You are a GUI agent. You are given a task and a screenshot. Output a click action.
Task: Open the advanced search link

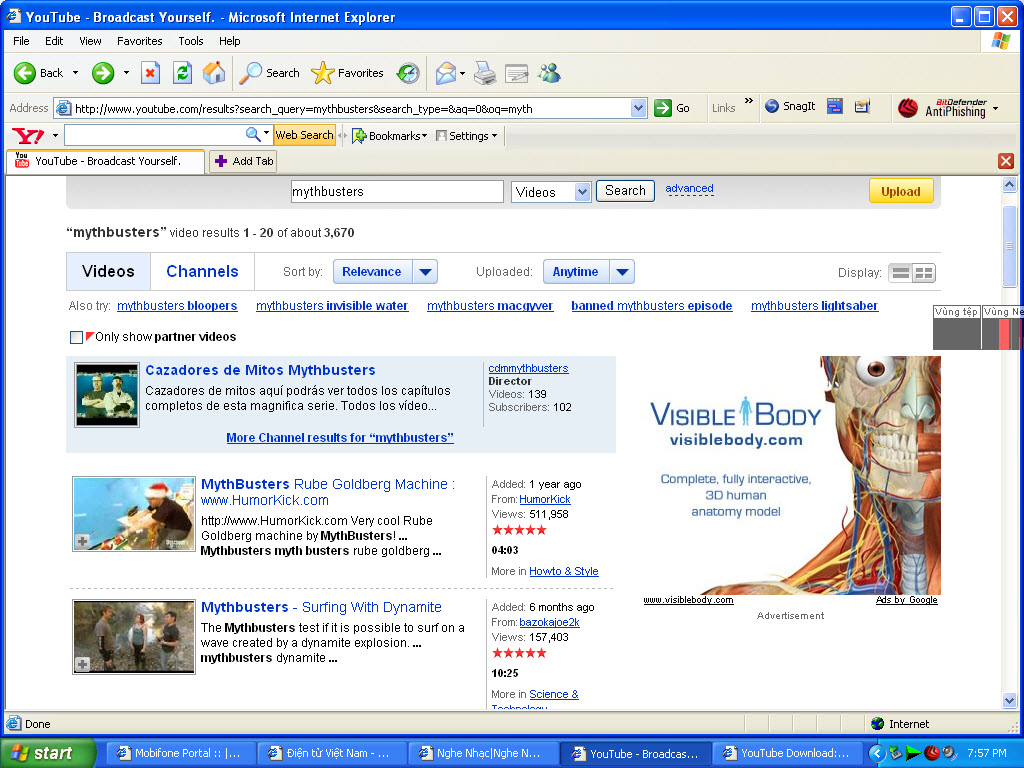(689, 189)
